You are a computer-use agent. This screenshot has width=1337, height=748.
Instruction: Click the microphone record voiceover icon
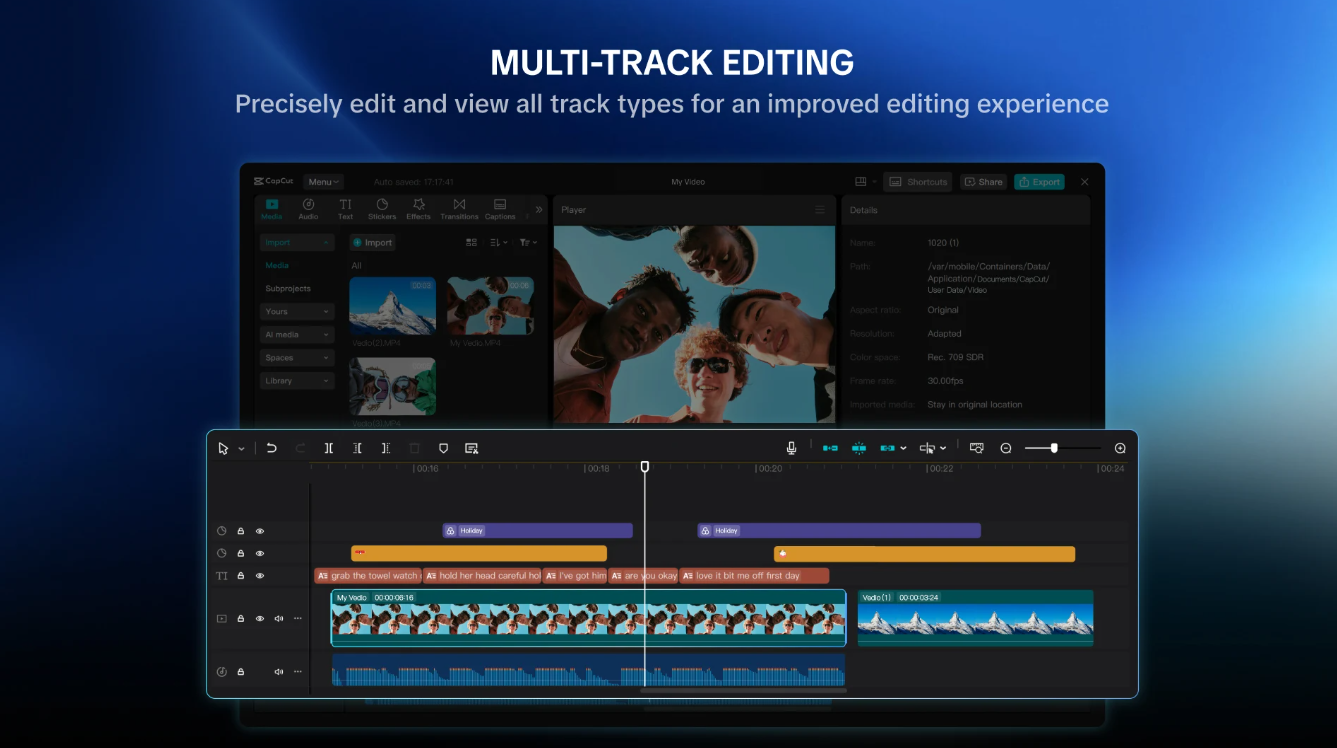791,448
